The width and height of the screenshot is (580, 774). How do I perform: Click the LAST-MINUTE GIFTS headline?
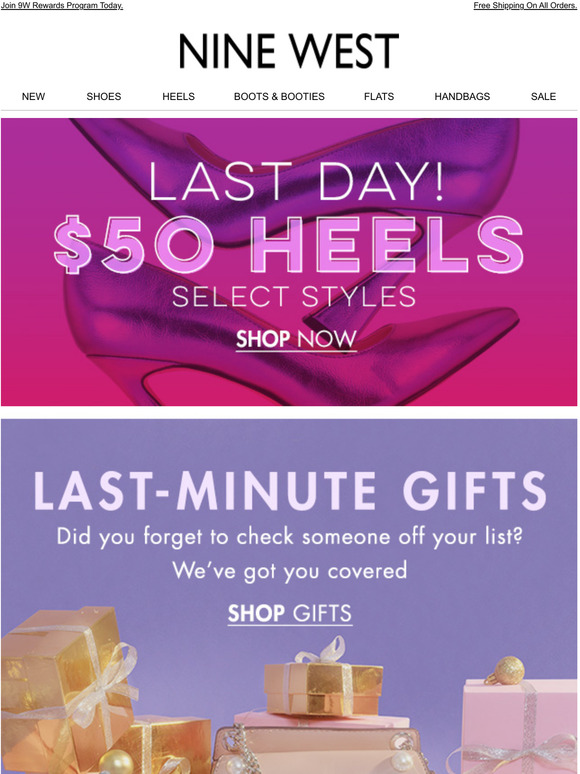tap(290, 491)
